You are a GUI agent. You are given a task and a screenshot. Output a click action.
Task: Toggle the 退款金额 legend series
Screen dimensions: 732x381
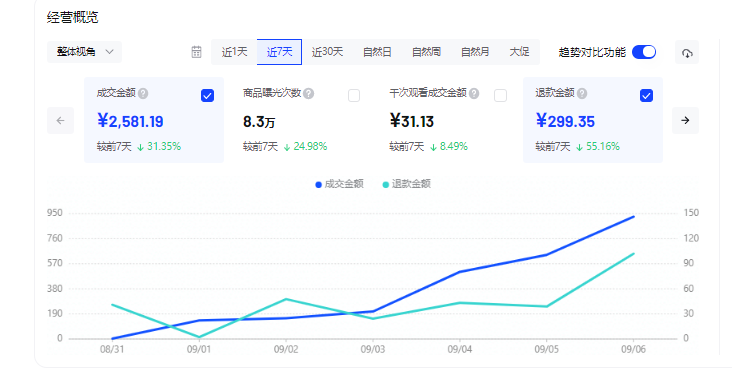click(x=407, y=184)
